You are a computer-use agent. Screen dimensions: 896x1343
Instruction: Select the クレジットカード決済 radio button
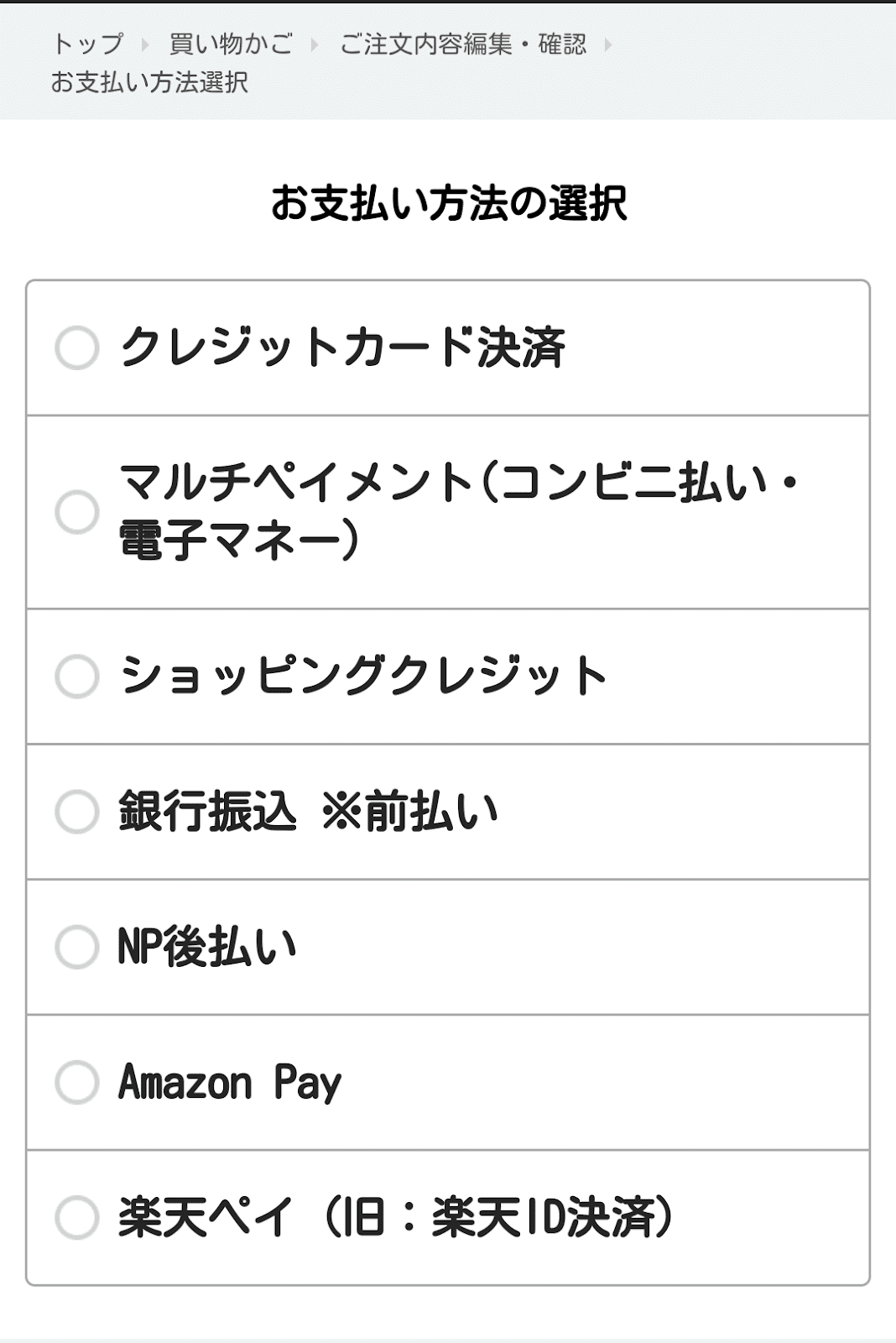[x=77, y=348]
